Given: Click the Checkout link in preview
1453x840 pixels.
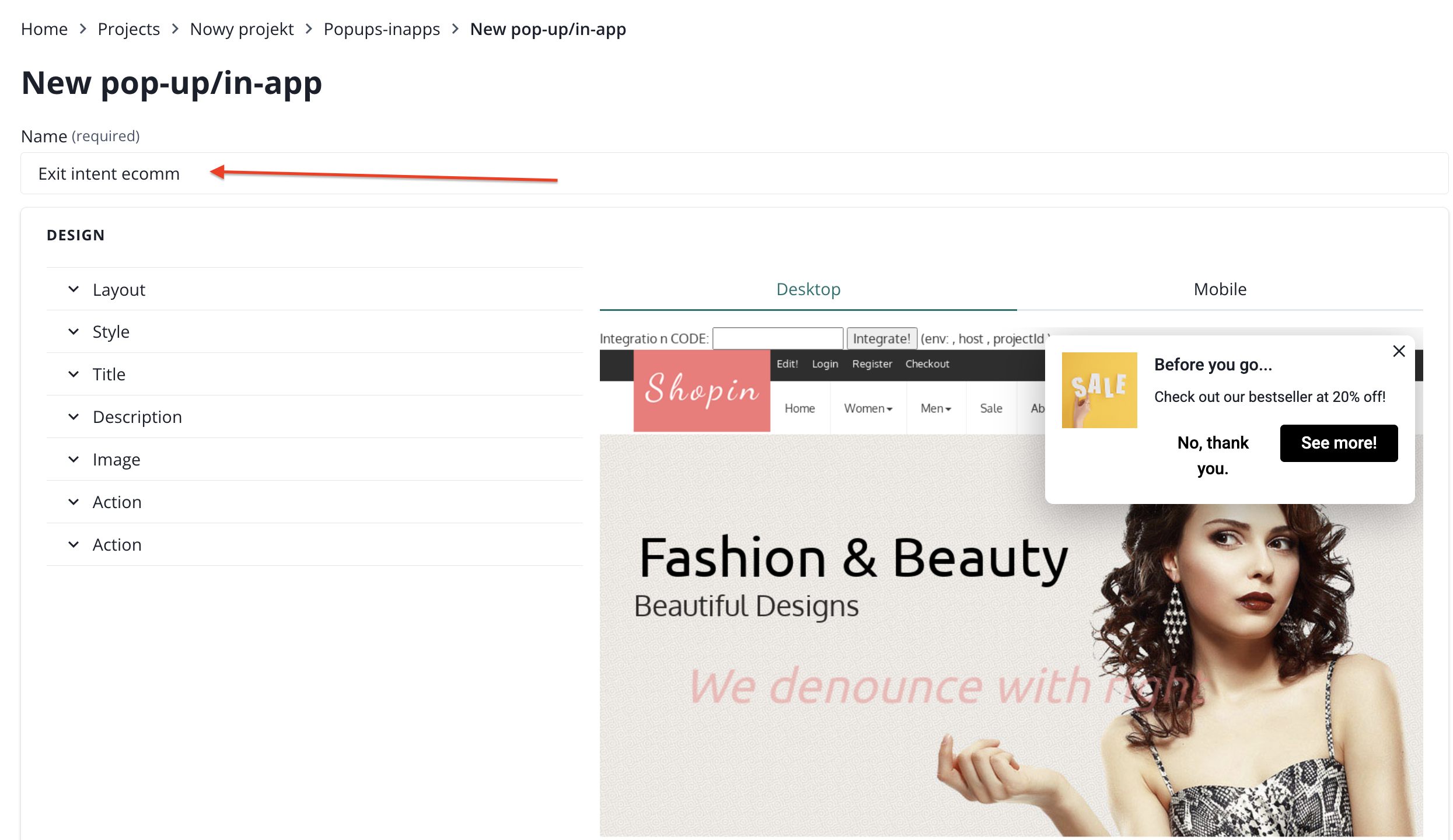Looking at the screenshot, I should [927, 364].
